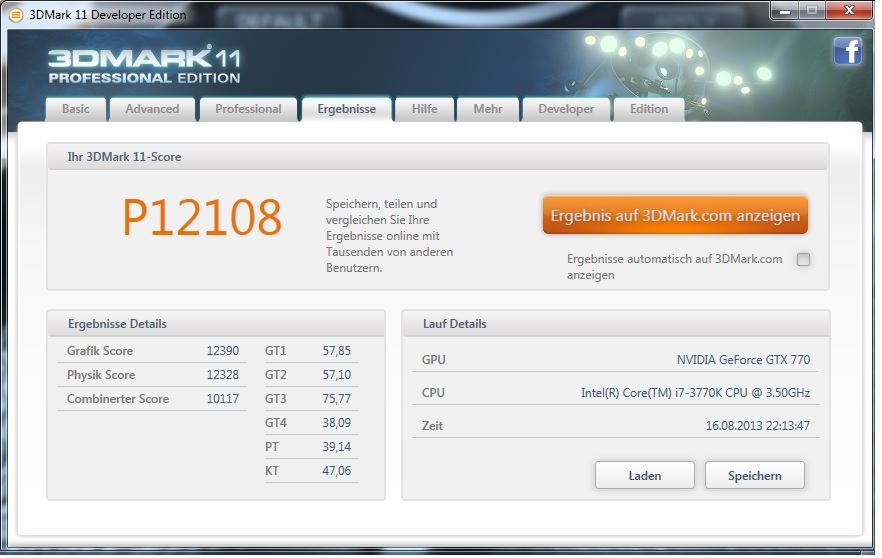Maximize the 3DMark 11 window

812,11
